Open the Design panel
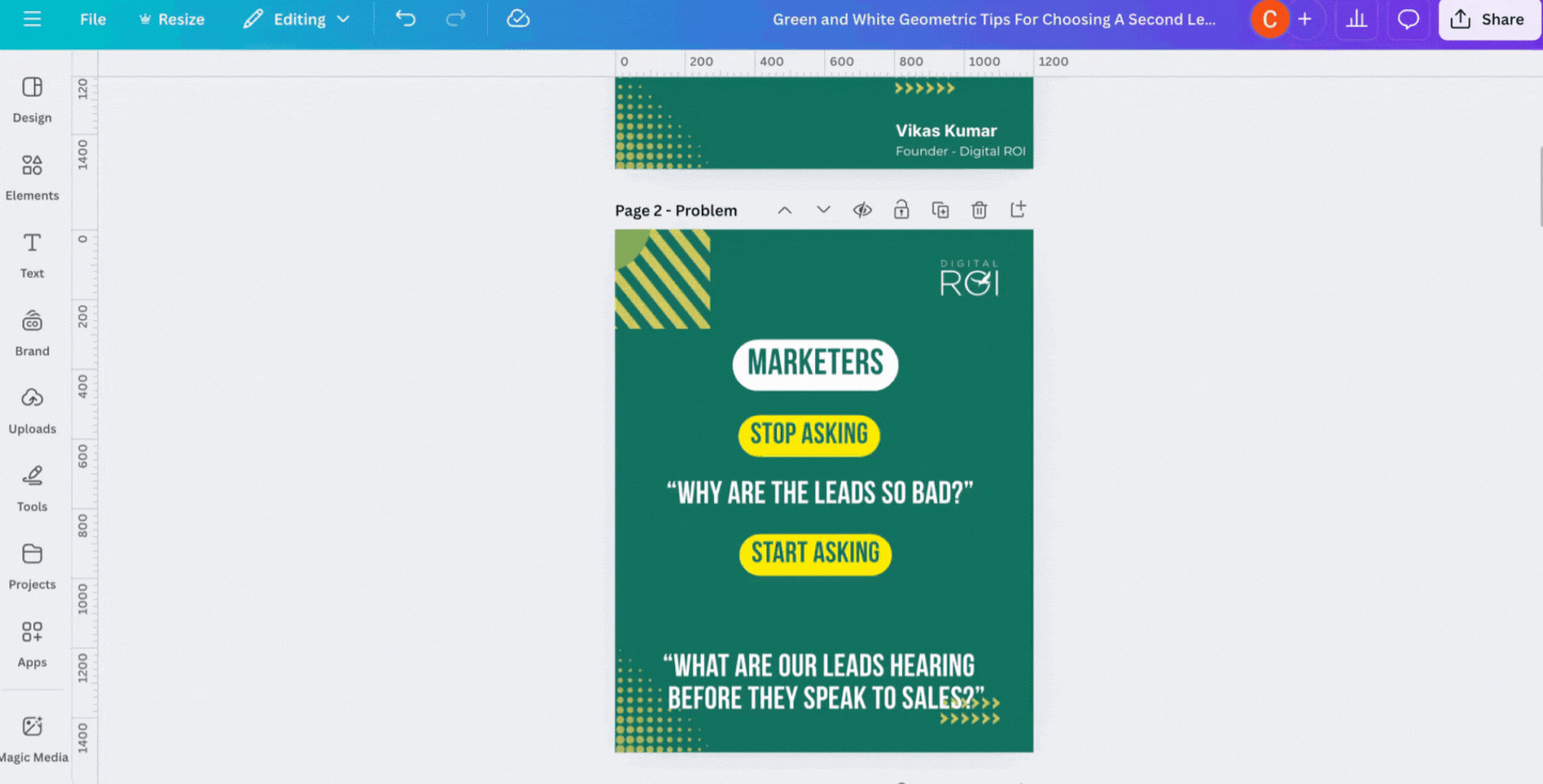The width and height of the screenshot is (1543, 784). (x=32, y=100)
